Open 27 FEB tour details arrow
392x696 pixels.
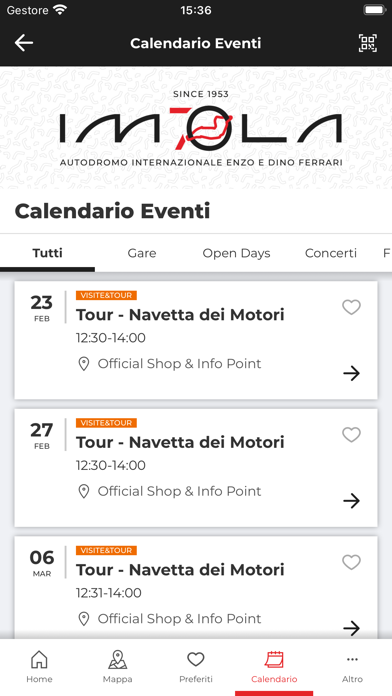pyautogui.click(x=351, y=501)
